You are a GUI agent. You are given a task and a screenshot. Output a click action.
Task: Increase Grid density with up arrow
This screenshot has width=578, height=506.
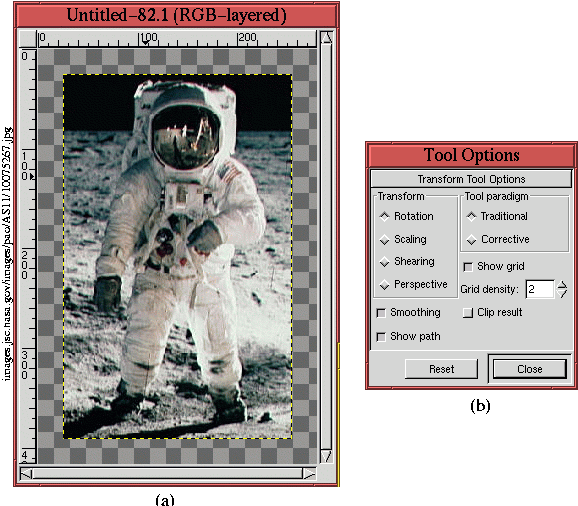tap(562, 285)
